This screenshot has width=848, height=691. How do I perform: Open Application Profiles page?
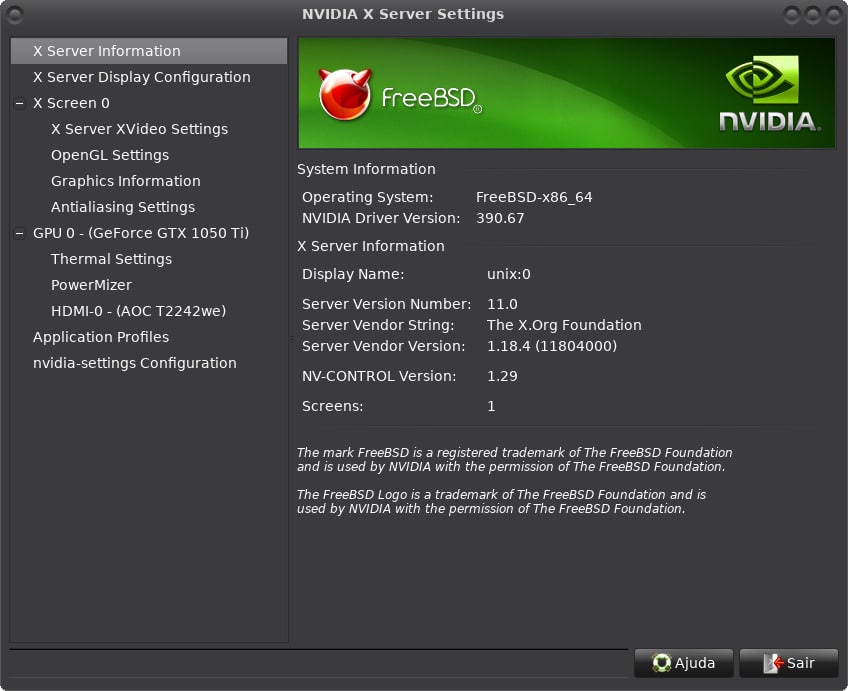point(101,337)
